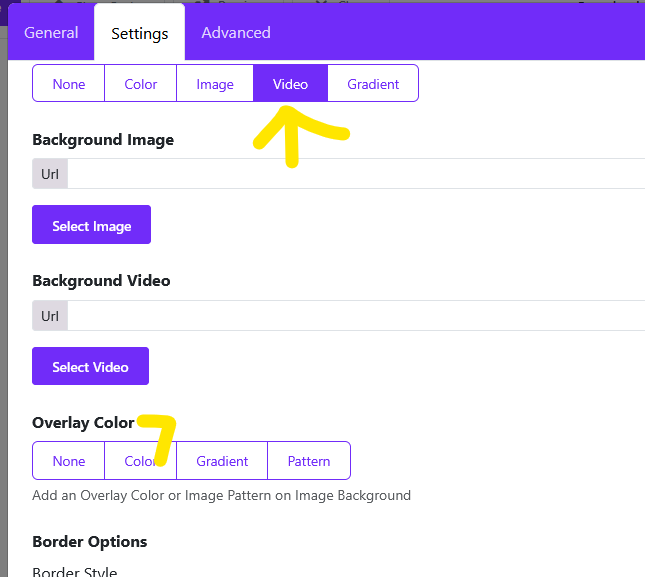
Task: Set background type to None
Action: (x=69, y=84)
